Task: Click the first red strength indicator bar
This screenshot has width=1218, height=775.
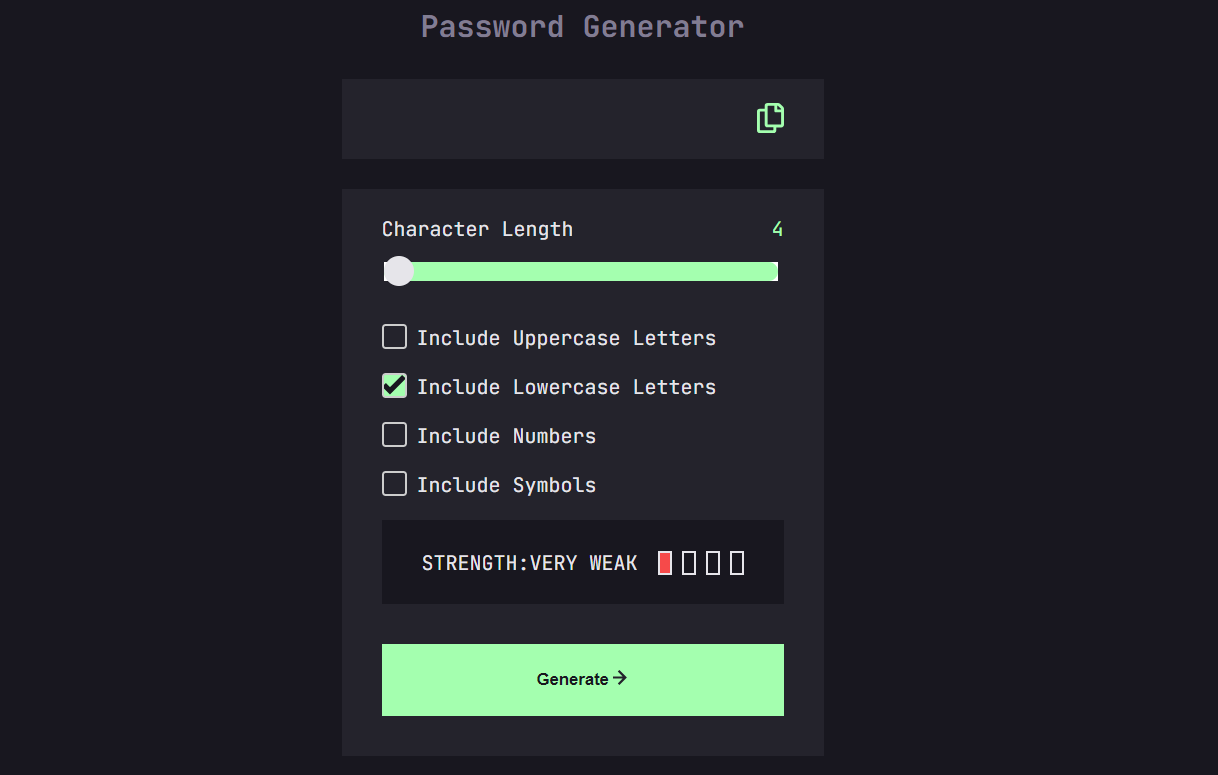Action: pos(663,562)
